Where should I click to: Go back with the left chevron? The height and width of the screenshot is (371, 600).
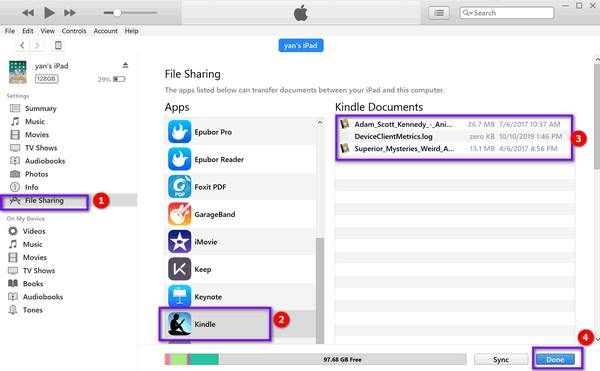pyautogui.click(x=23, y=46)
